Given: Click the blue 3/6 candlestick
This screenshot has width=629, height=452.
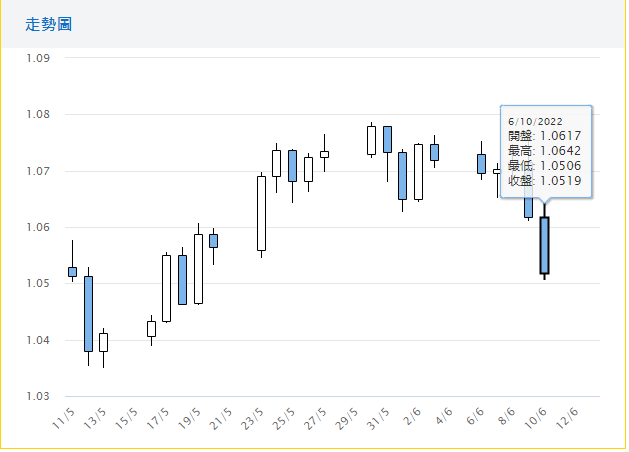Looking at the screenshot, I should click(434, 152).
